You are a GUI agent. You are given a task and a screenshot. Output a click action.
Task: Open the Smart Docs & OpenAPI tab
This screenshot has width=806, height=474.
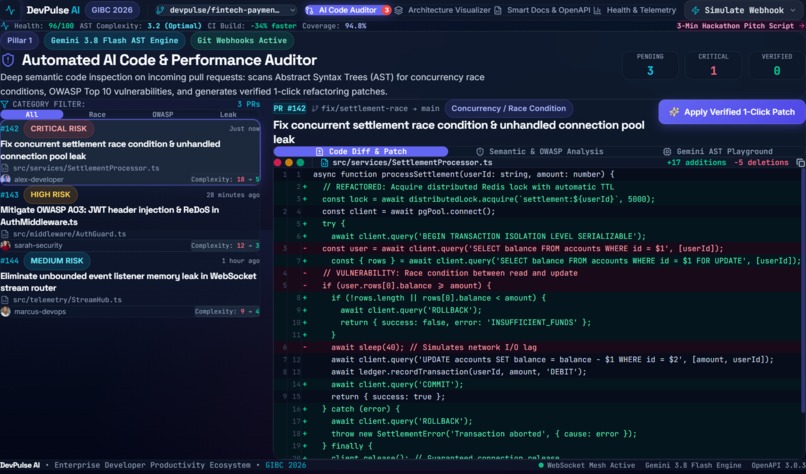click(542, 10)
